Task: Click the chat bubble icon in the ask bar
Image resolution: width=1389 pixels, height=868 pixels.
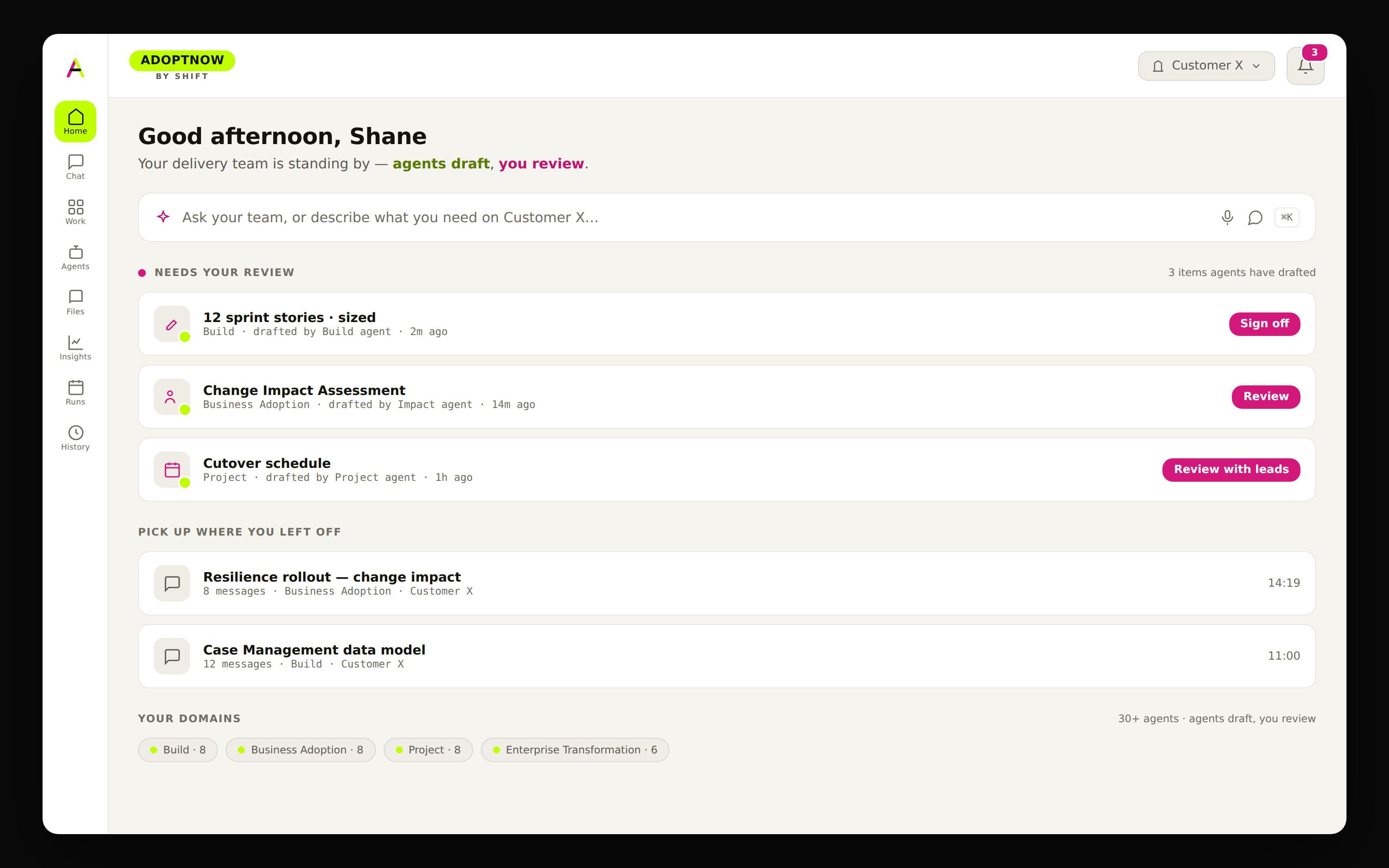Action: point(1255,217)
